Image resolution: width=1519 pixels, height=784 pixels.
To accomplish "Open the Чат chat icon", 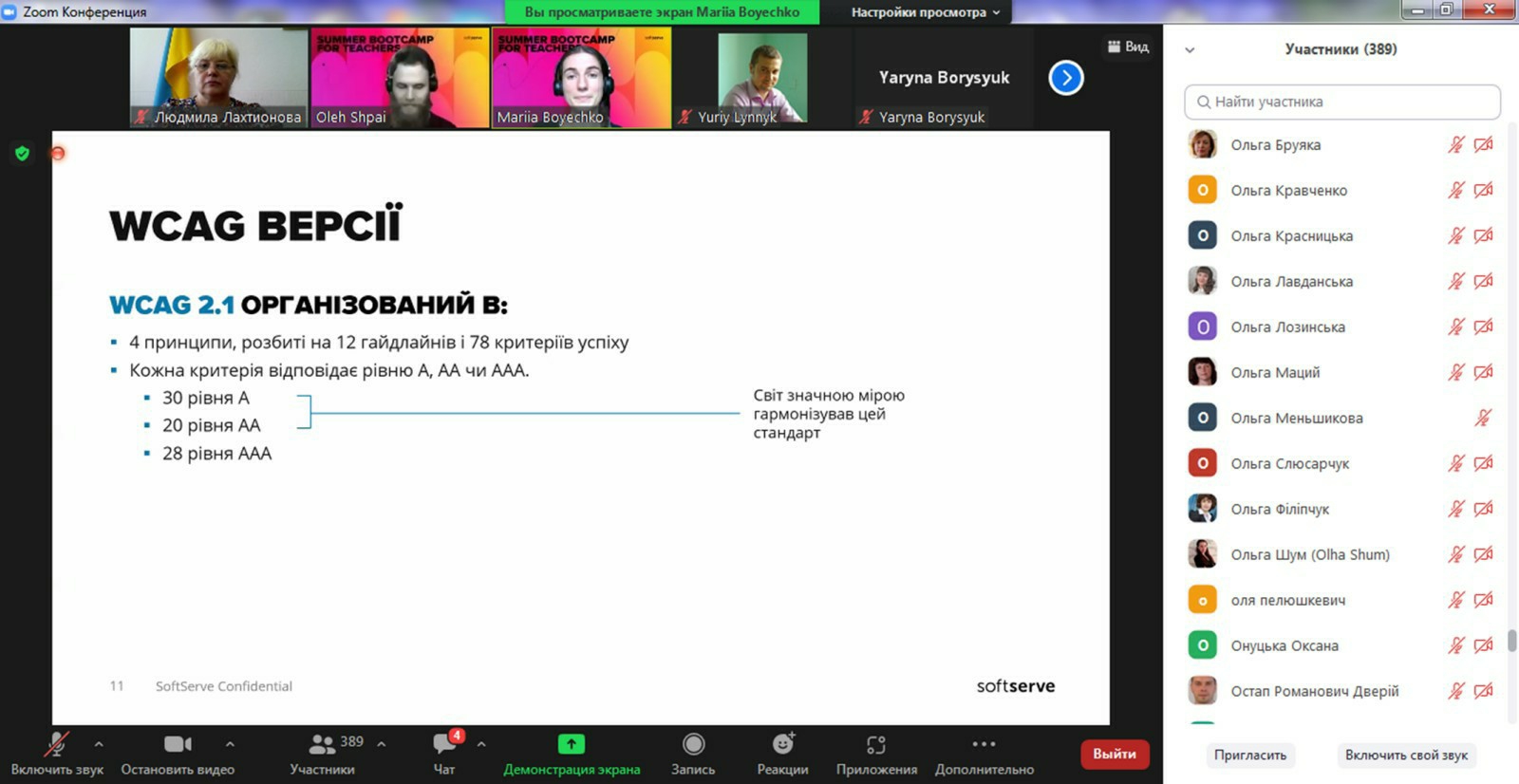I will coord(444,745).
